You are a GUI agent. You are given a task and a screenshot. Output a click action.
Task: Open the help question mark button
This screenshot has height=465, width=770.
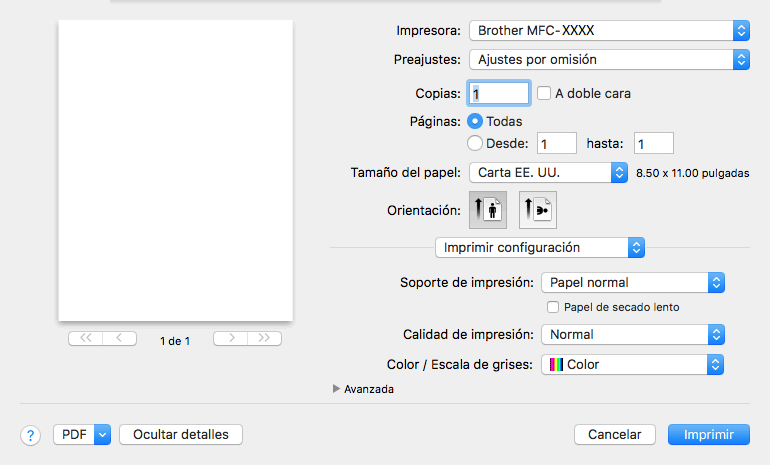[30, 435]
